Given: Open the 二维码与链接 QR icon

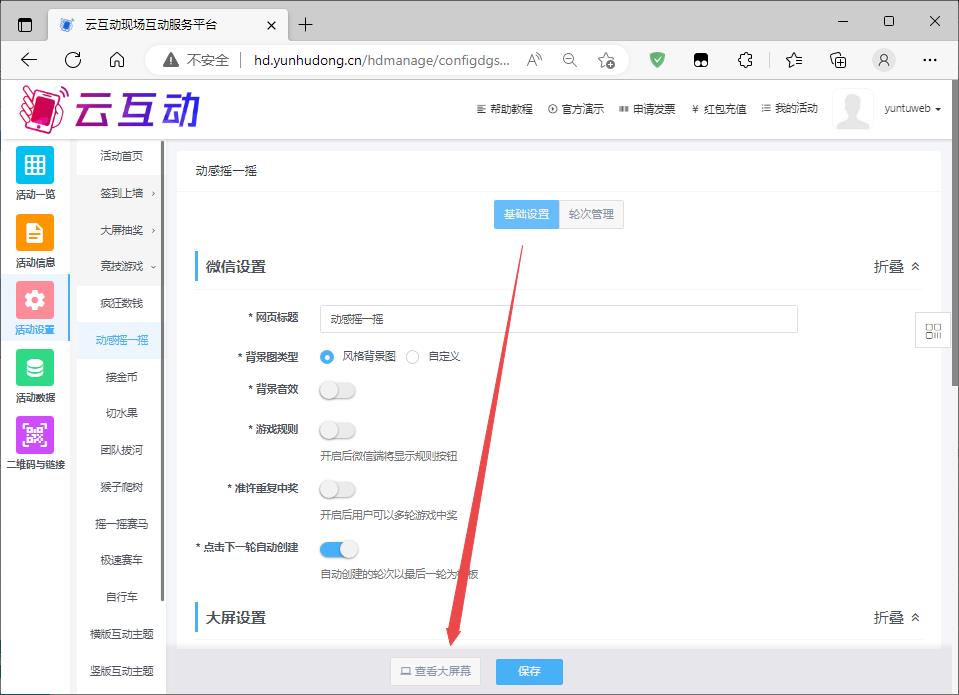Looking at the screenshot, I should [x=35, y=435].
